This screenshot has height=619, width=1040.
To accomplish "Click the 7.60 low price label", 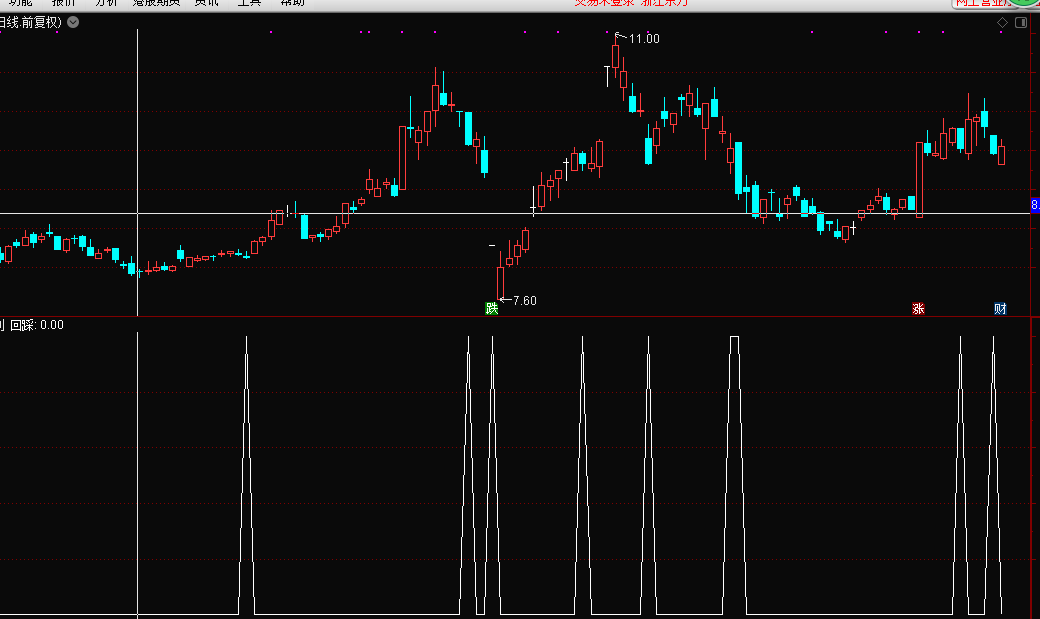I will [524, 300].
